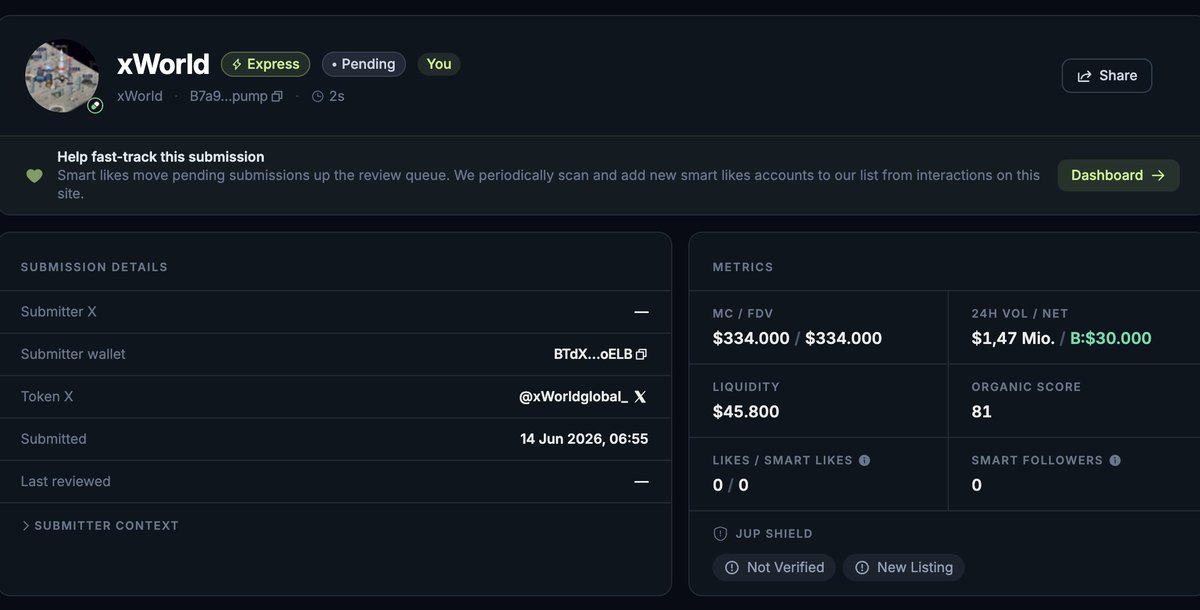Open the Dashboard button

tap(1118, 175)
